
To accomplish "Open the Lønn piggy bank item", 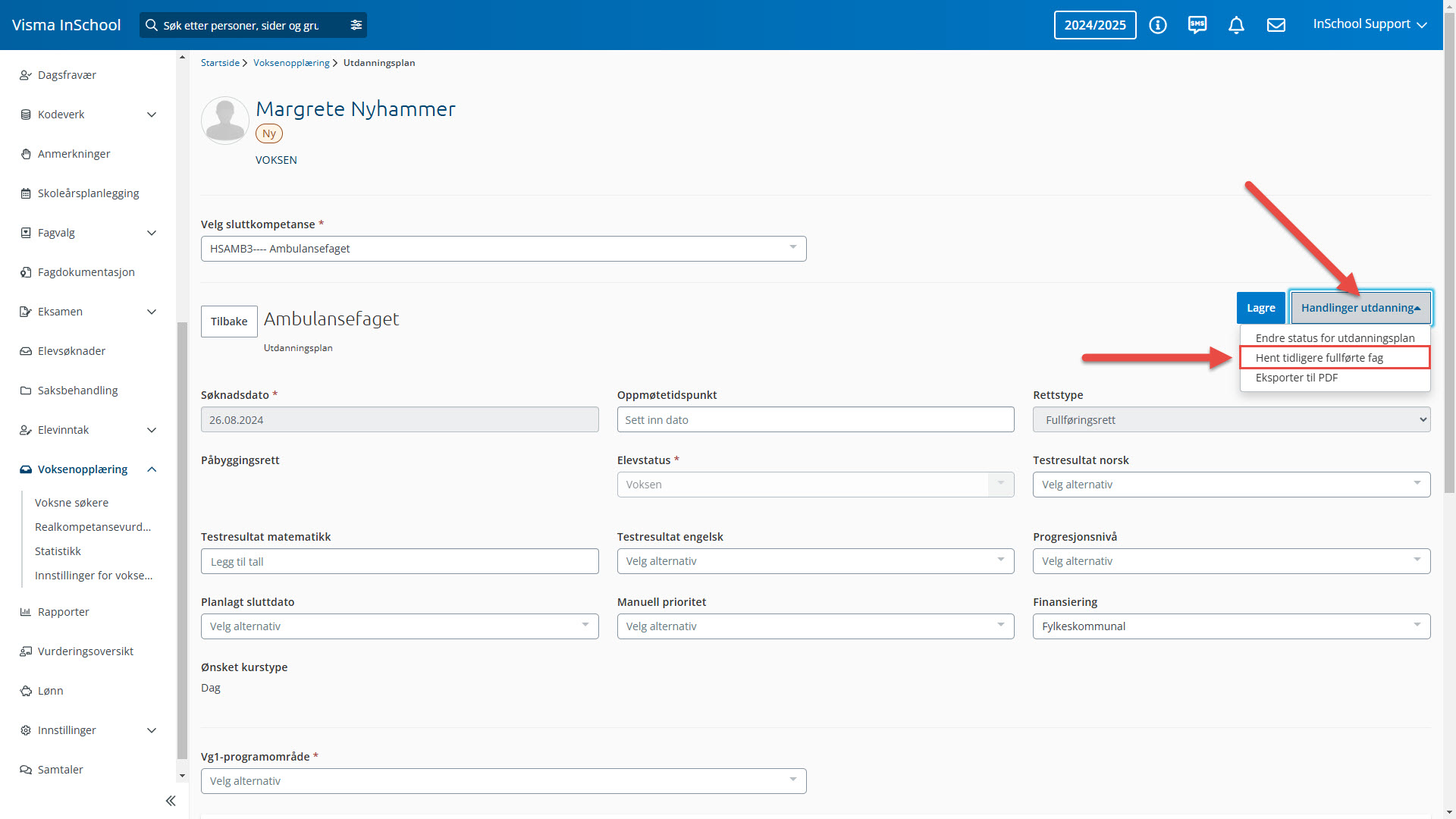I will [x=50, y=691].
